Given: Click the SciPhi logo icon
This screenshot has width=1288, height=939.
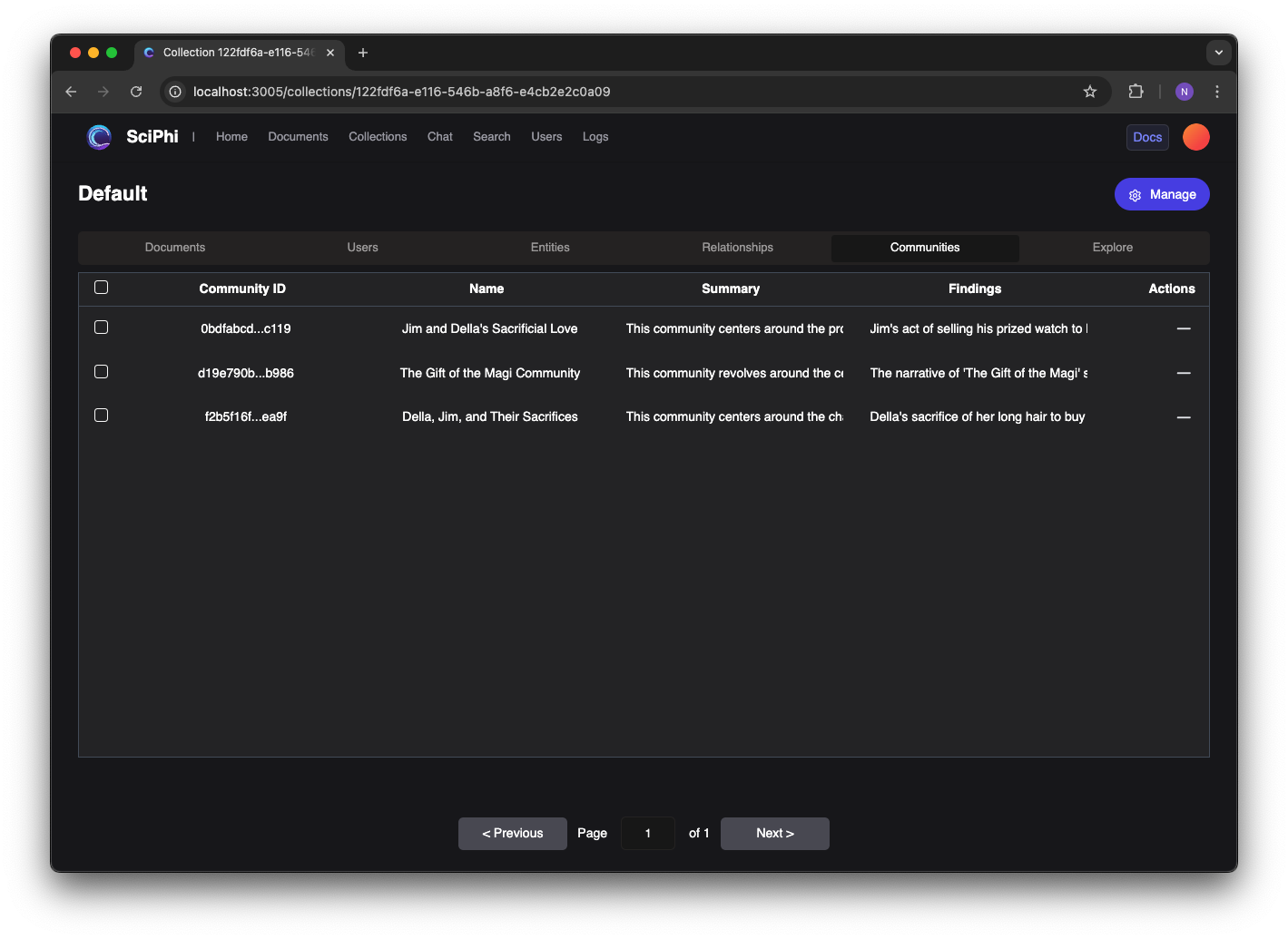Looking at the screenshot, I should (99, 137).
